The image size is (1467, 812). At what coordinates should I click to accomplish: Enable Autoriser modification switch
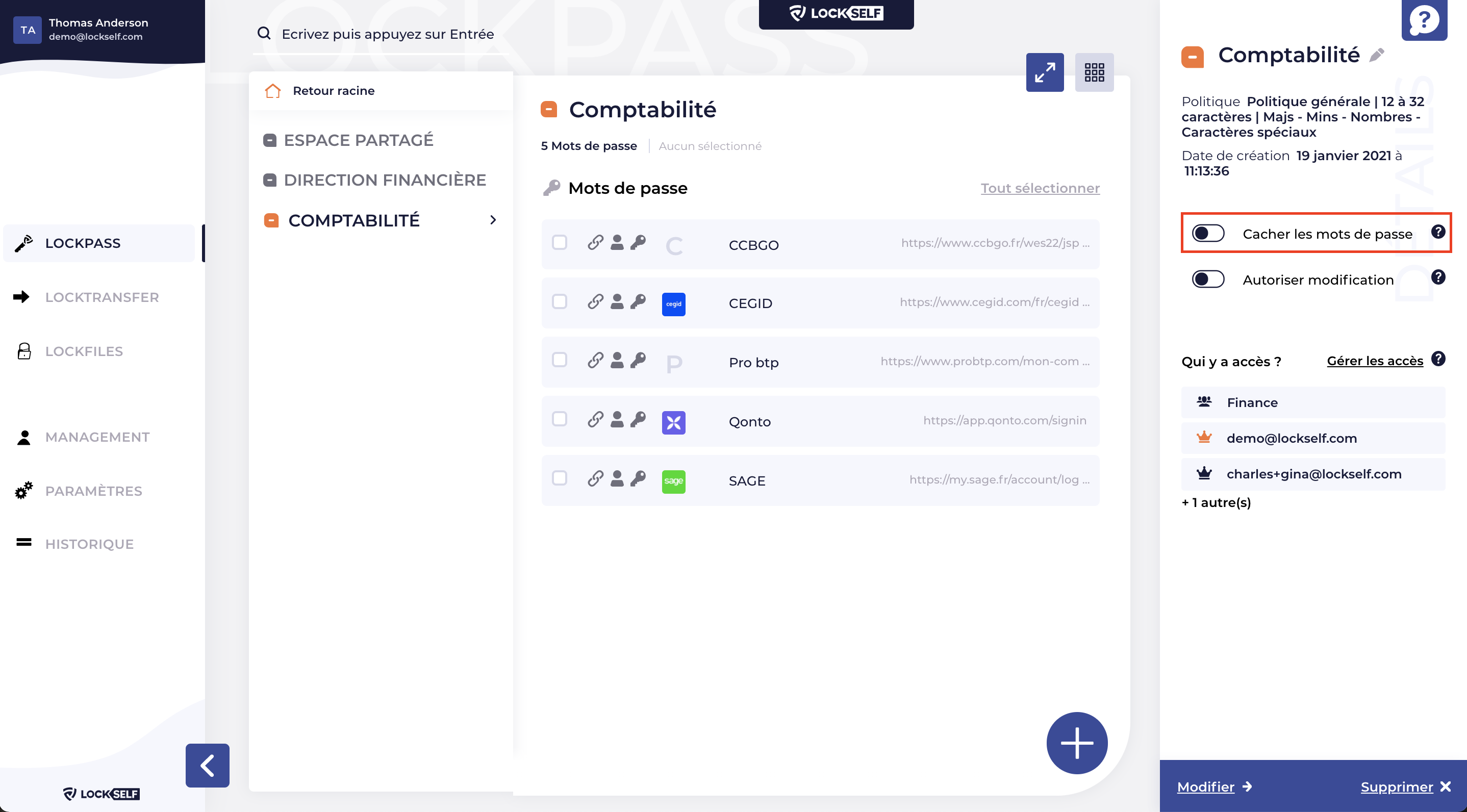[1208, 279]
